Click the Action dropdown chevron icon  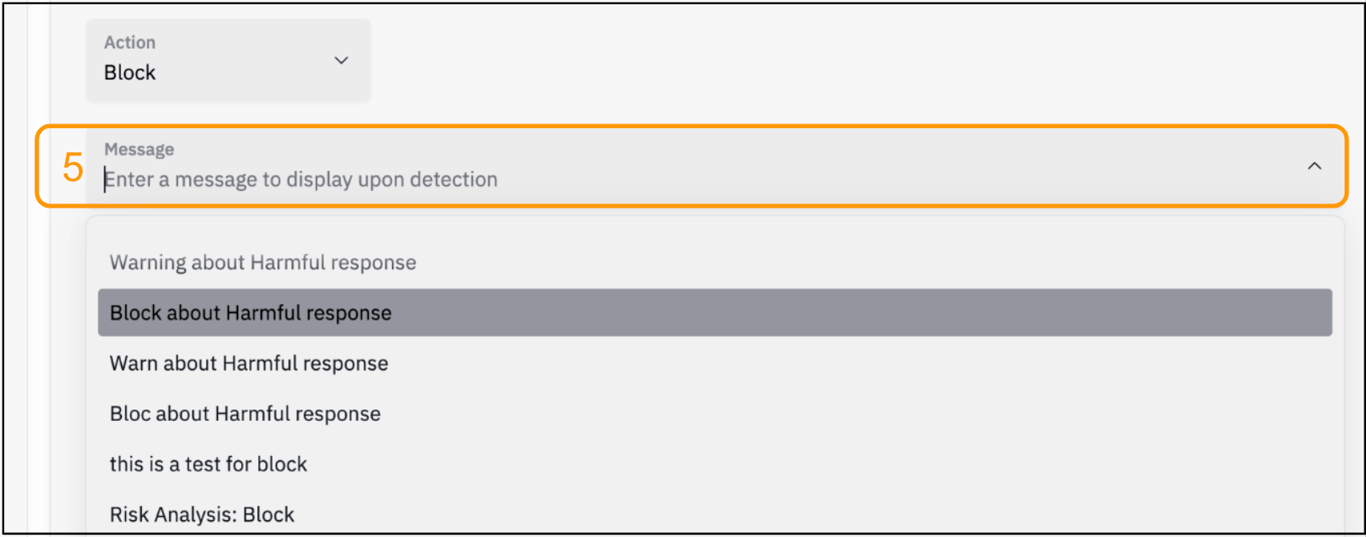tap(341, 61)
